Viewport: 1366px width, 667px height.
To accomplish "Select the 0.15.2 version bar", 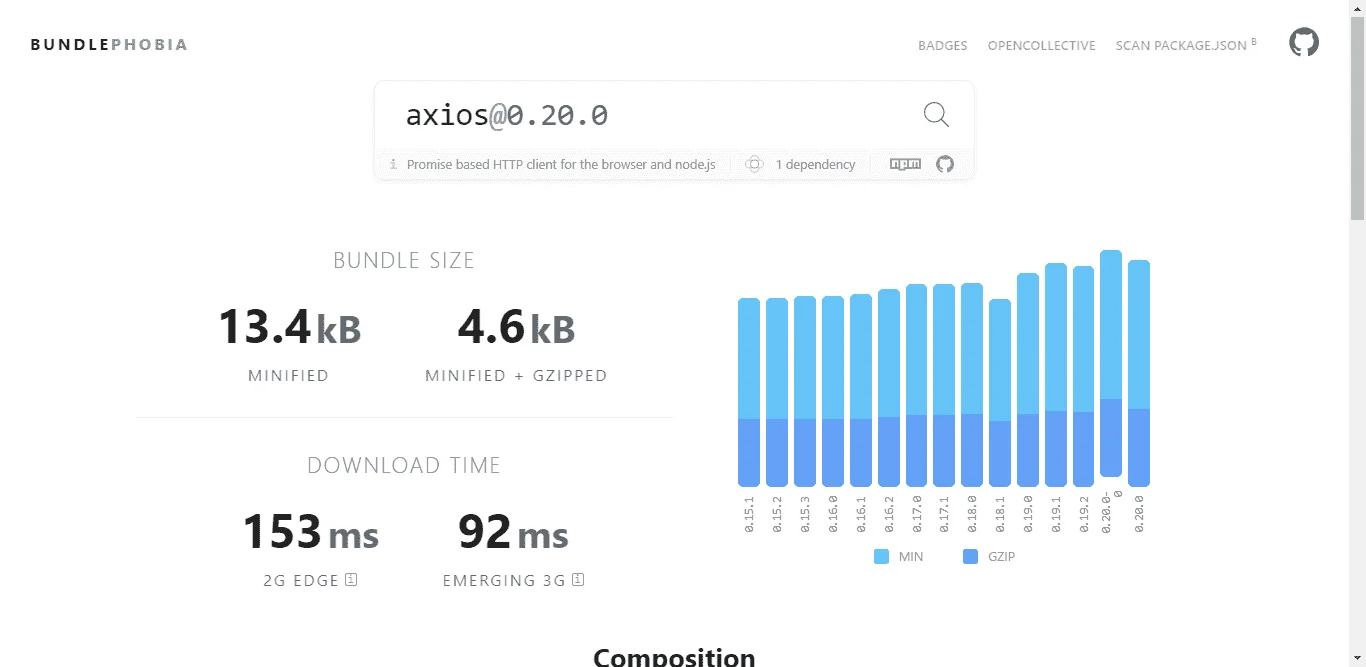I will pos(777,392).
